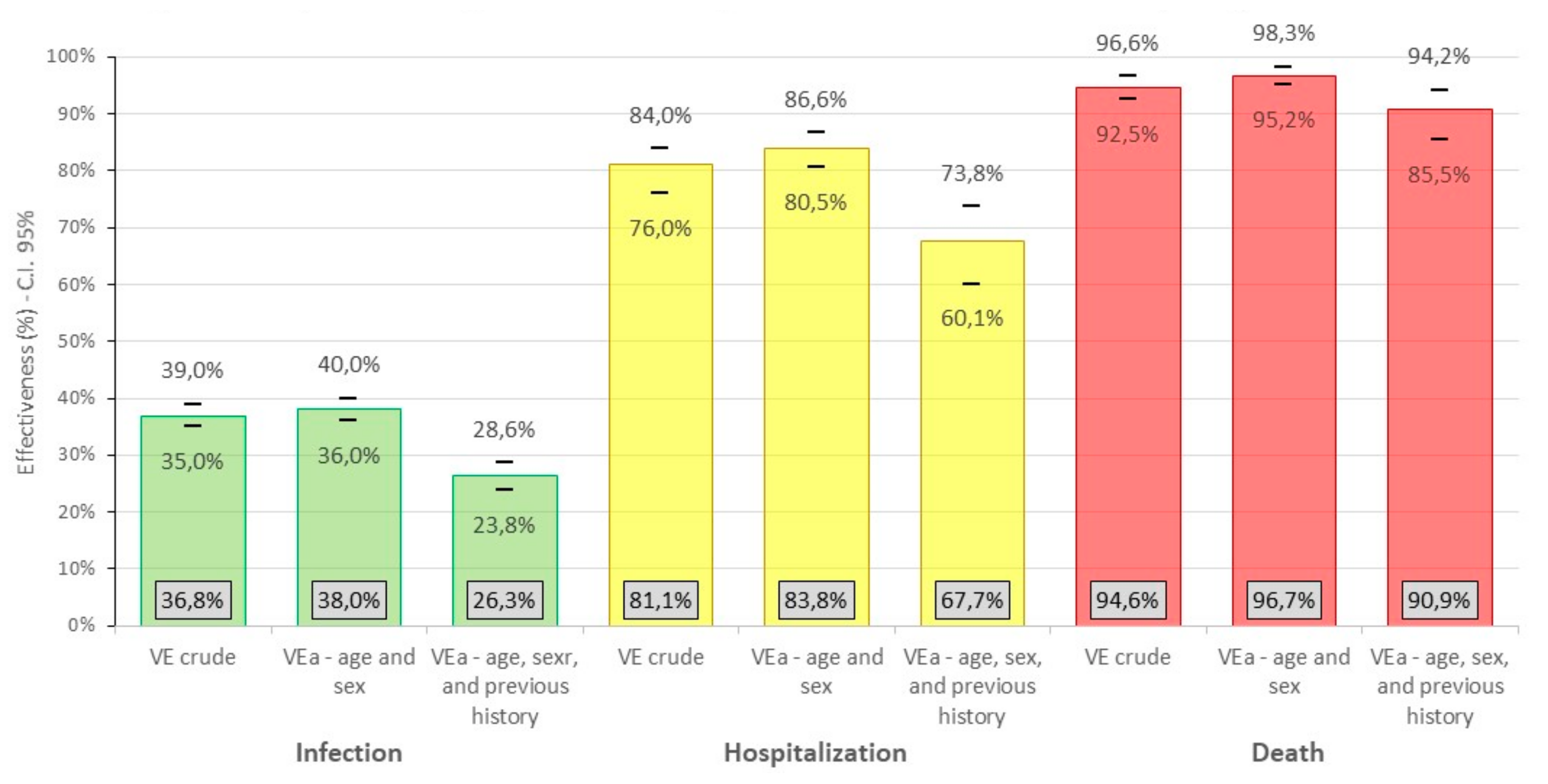The width and height of the screenshot is (1548, 784).
Task: Click the Infection group label
Action: 348,753
